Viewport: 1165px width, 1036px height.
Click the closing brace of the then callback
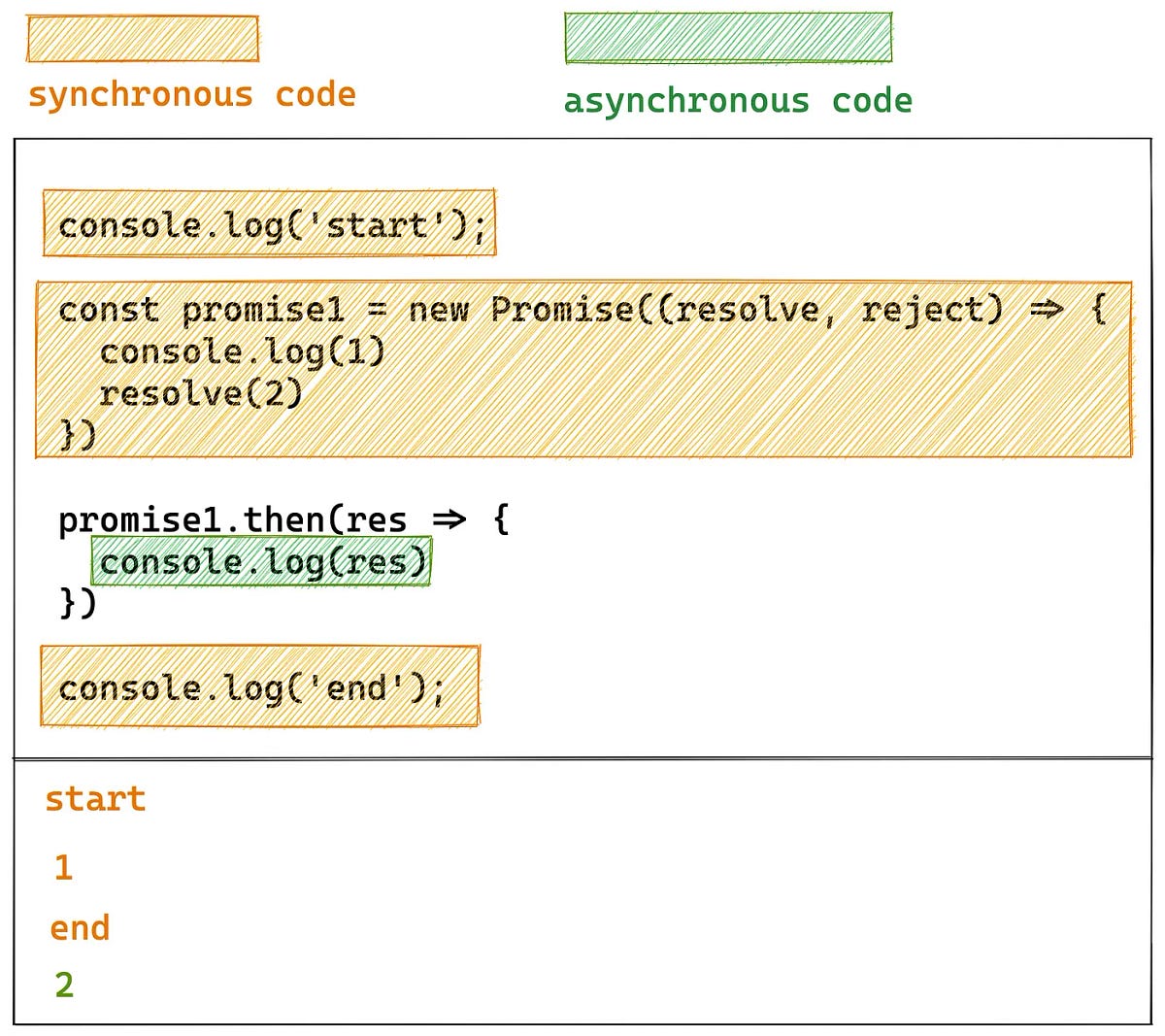[76, 602]
